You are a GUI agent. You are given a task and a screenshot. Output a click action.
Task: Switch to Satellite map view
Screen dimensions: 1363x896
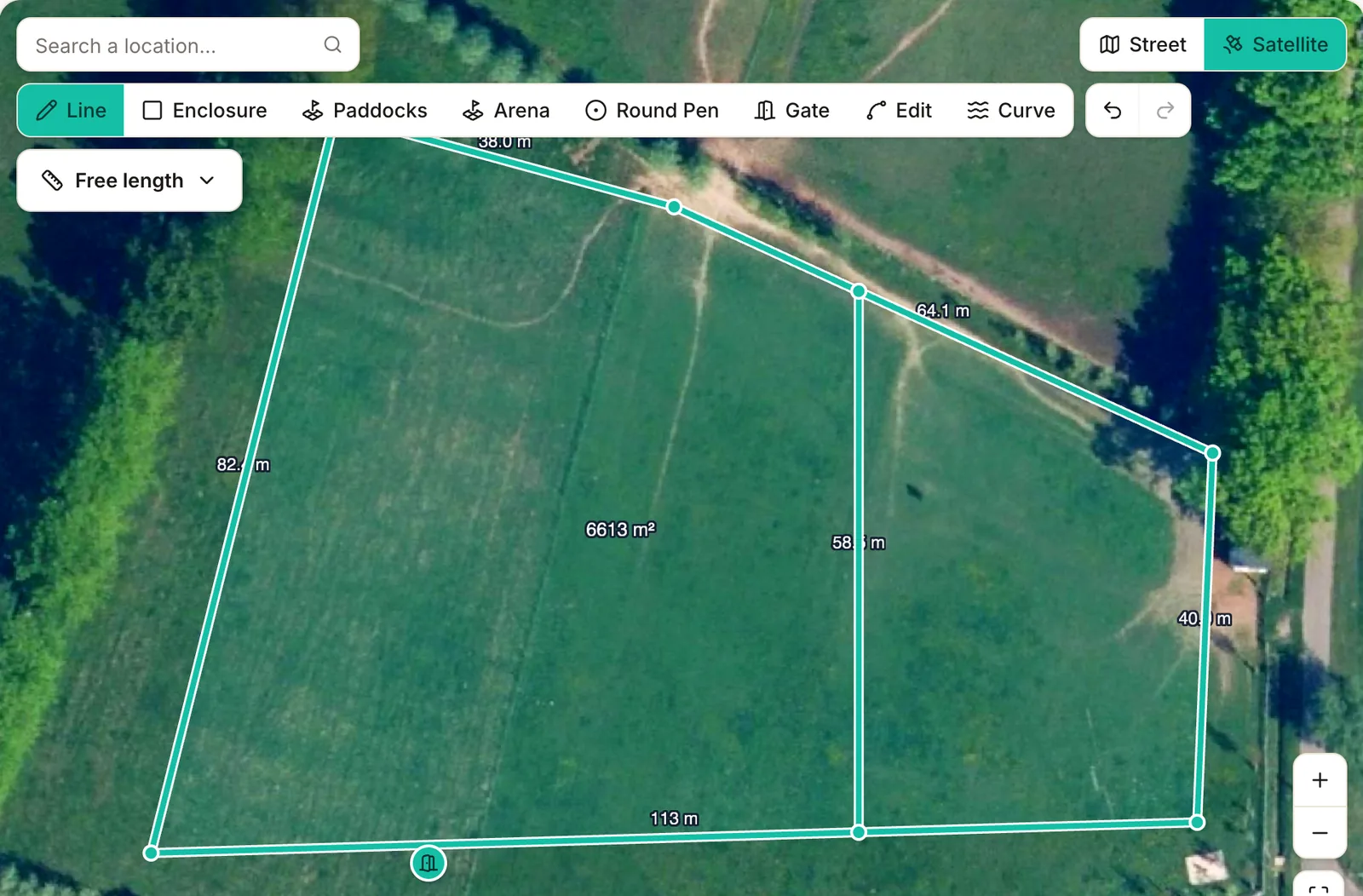tap(1275, 44)
